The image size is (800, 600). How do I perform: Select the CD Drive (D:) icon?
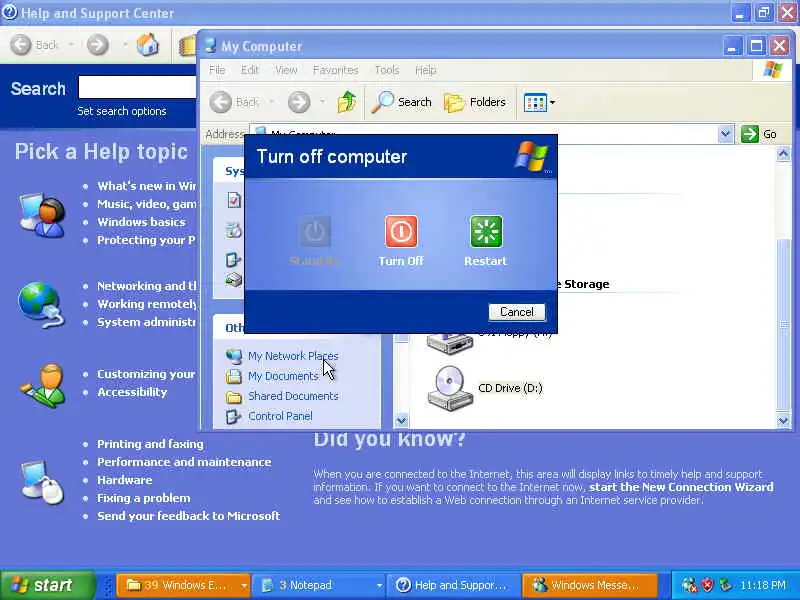pyautogui.click(x=449, y=388)
